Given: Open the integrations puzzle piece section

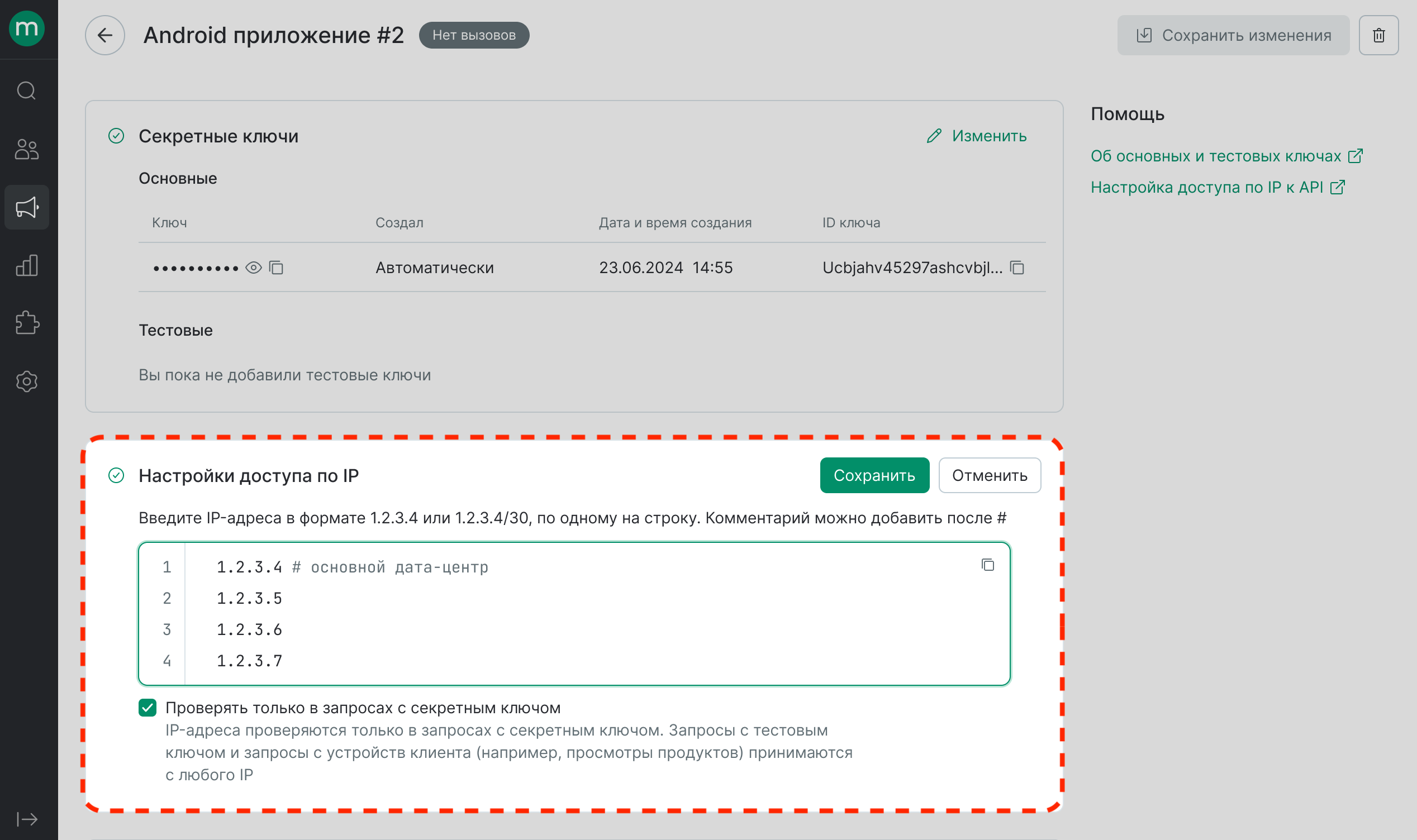Looking at the screenshot, I should click(x=27, y=323).
